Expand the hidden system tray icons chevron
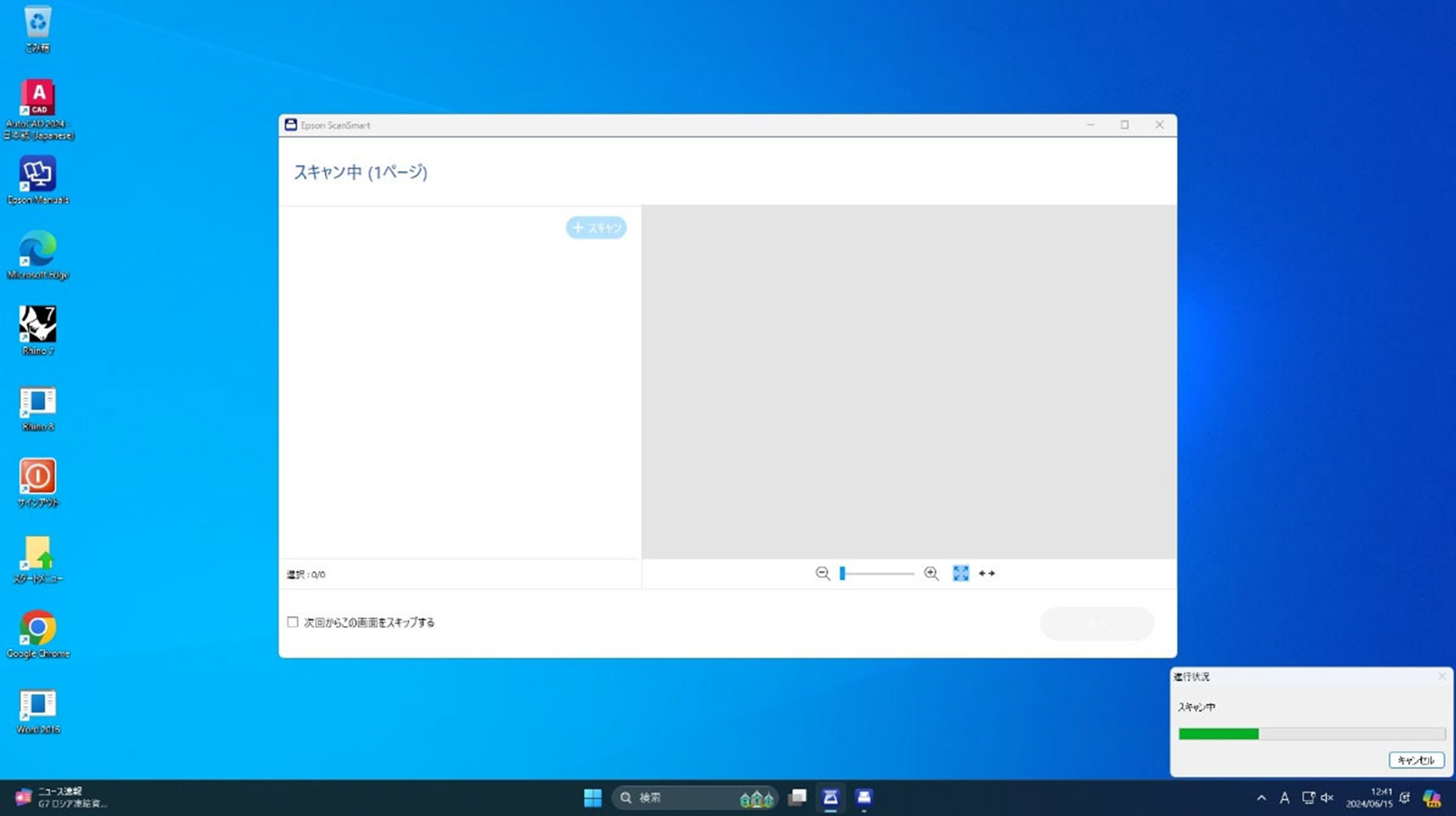The width and height of the screenshot is (1456, 816). pos(1261,798)
